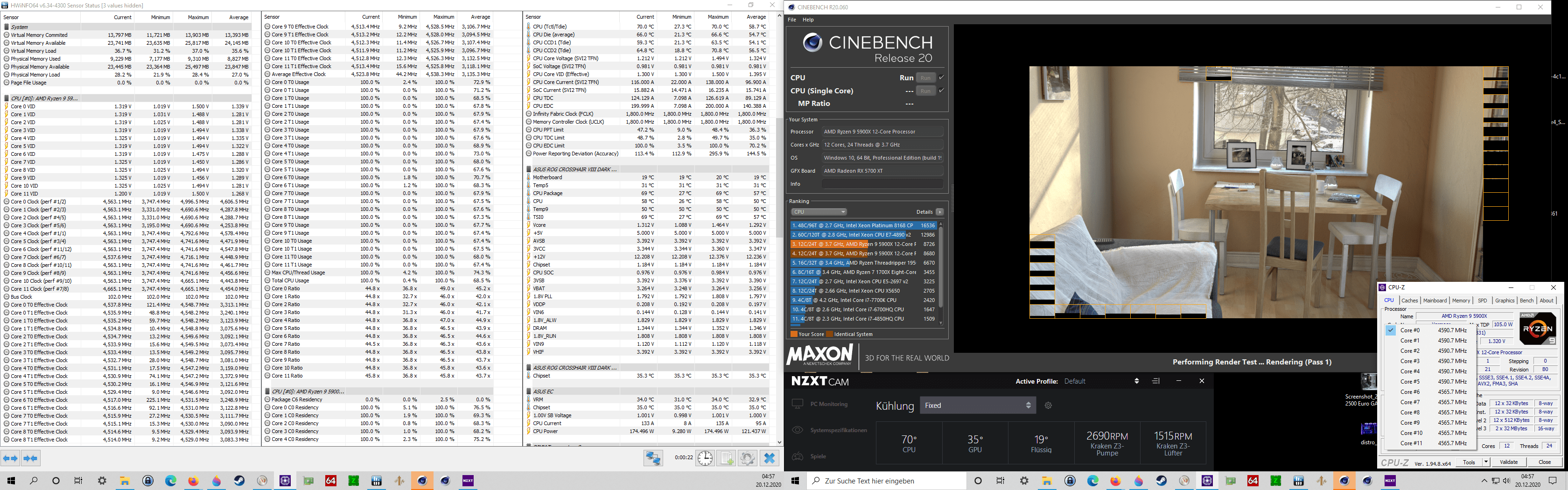Start HWiNFO logging with file icon
This screenshot has width=1568, height=490.
pyautogui.click(x=727, y=458)
